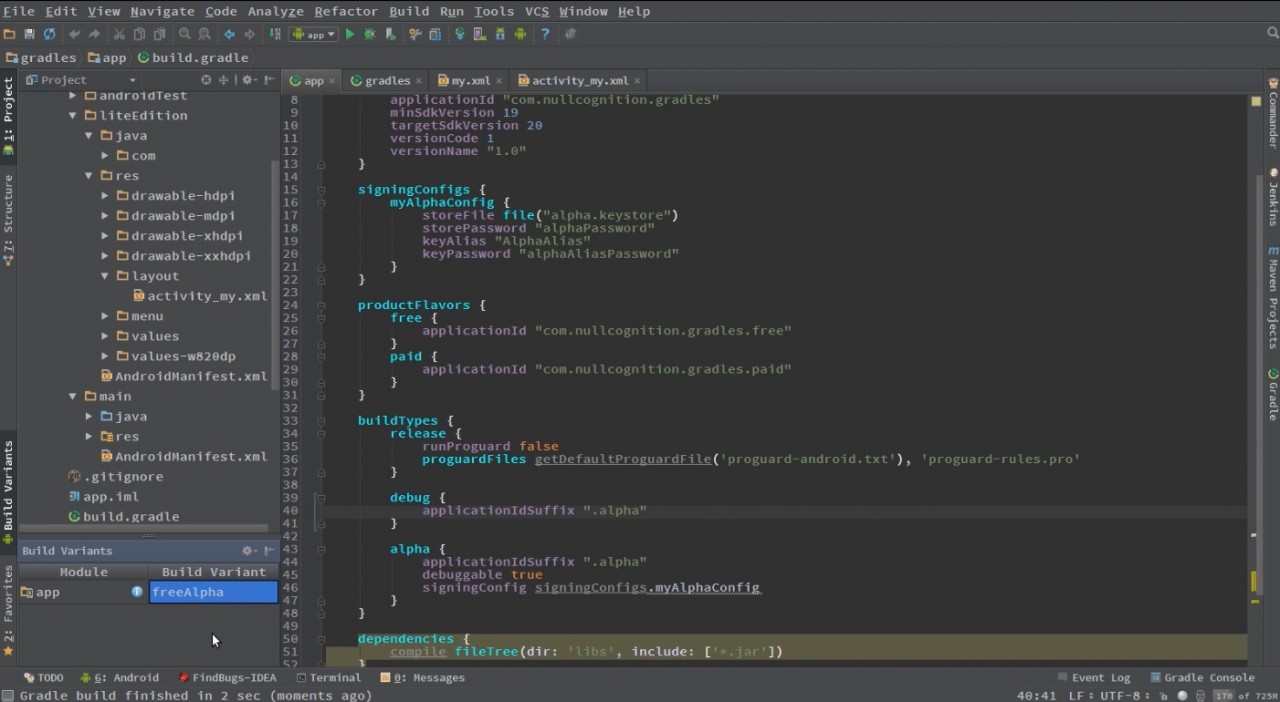Run the app configuration
This screenshot has width=1280, height=702.
(349, 34)
